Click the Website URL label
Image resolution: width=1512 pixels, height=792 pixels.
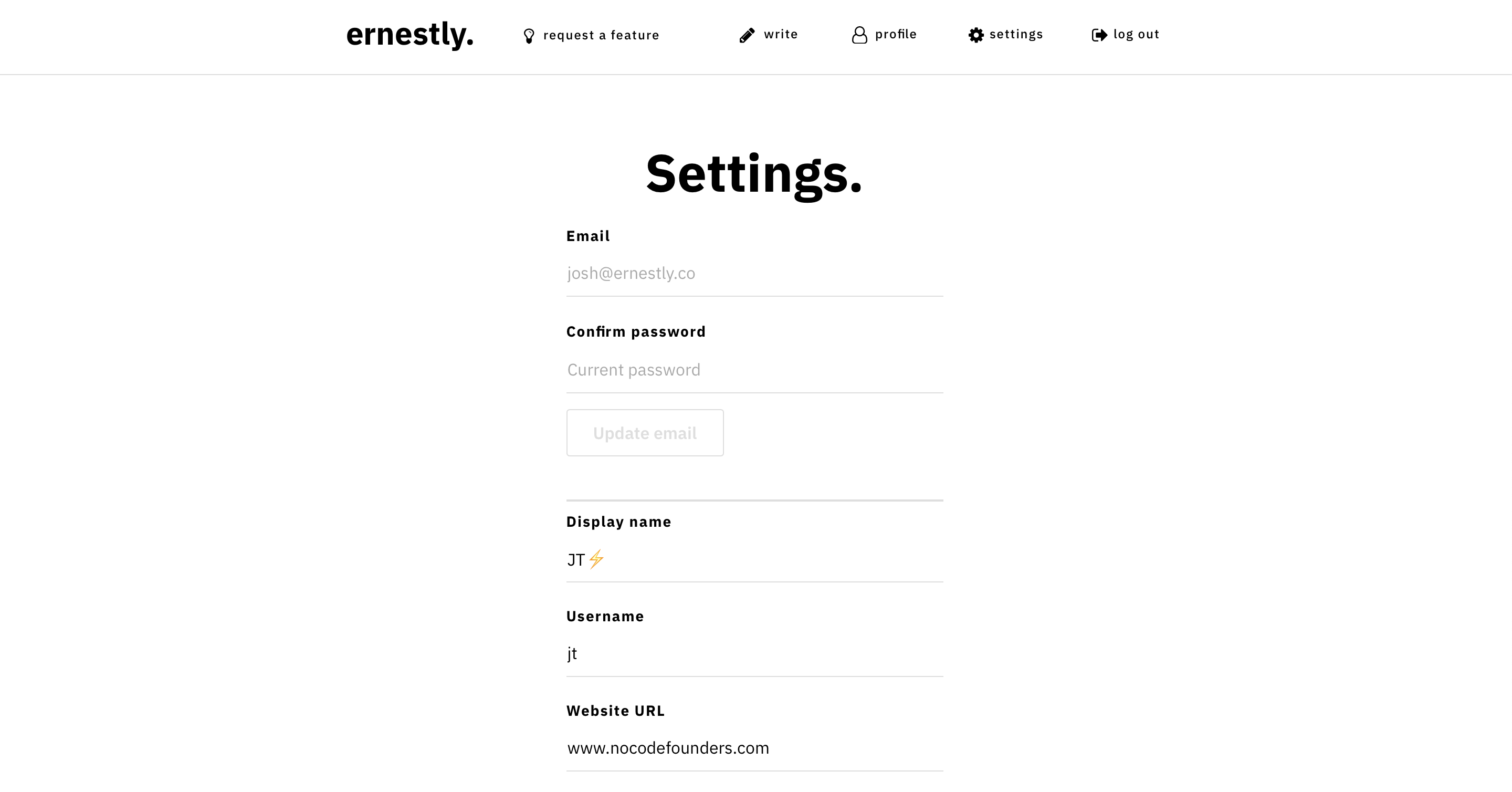pyautogui.click(x=615, y=711)
